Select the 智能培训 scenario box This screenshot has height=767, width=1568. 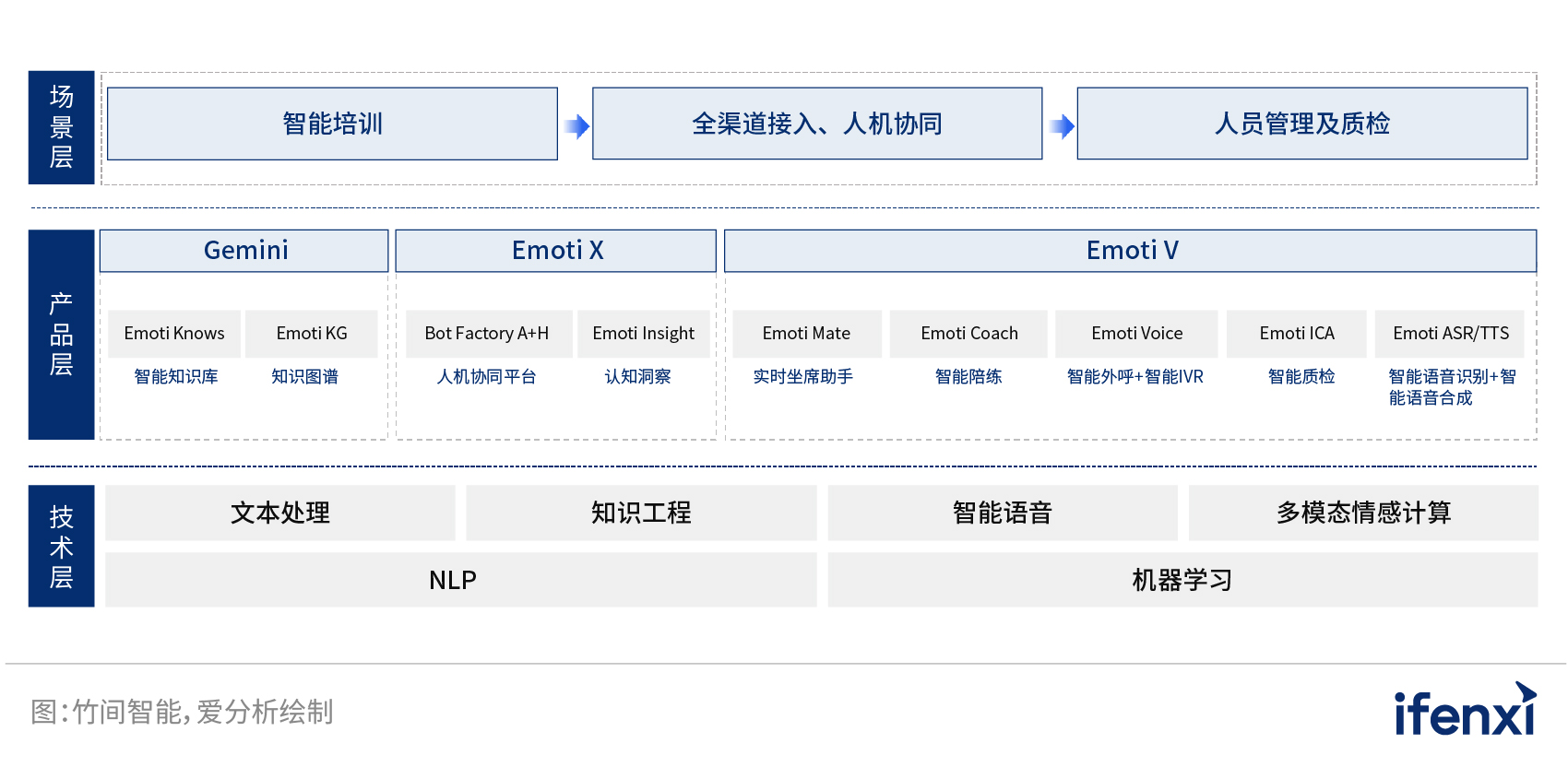point(332,124)
